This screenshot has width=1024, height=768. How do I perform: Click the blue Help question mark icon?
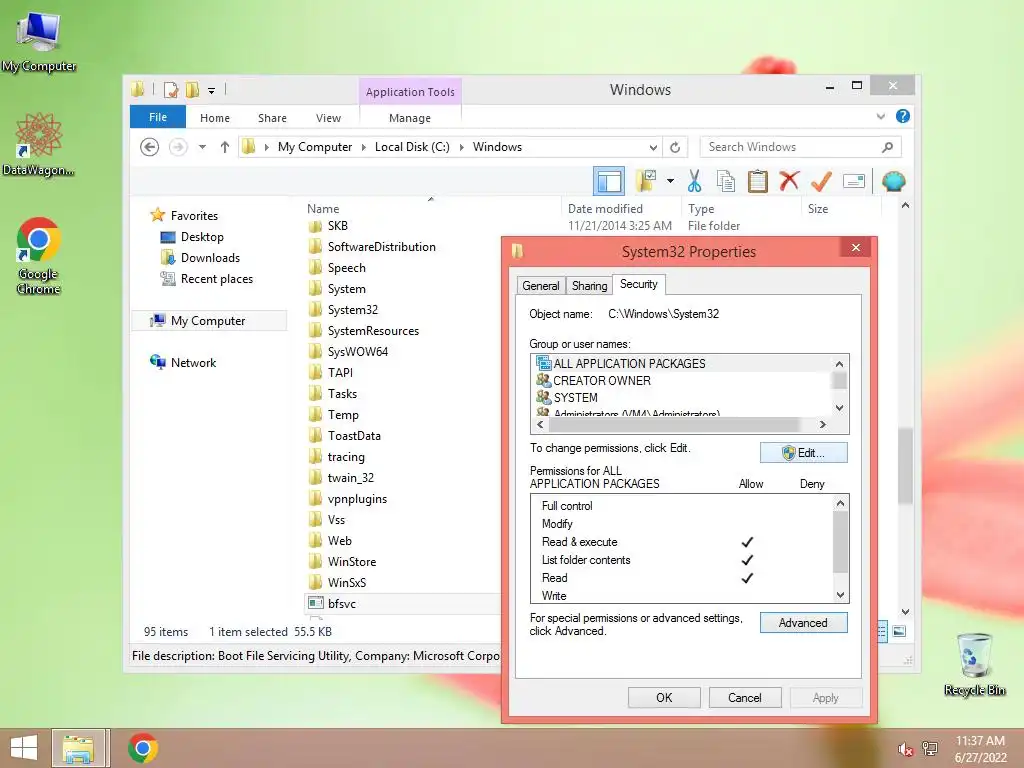coord(903,116)
